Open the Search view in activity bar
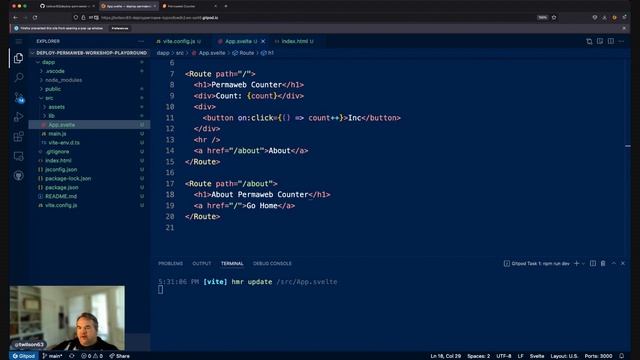The image size is (640, 360). 18,77
